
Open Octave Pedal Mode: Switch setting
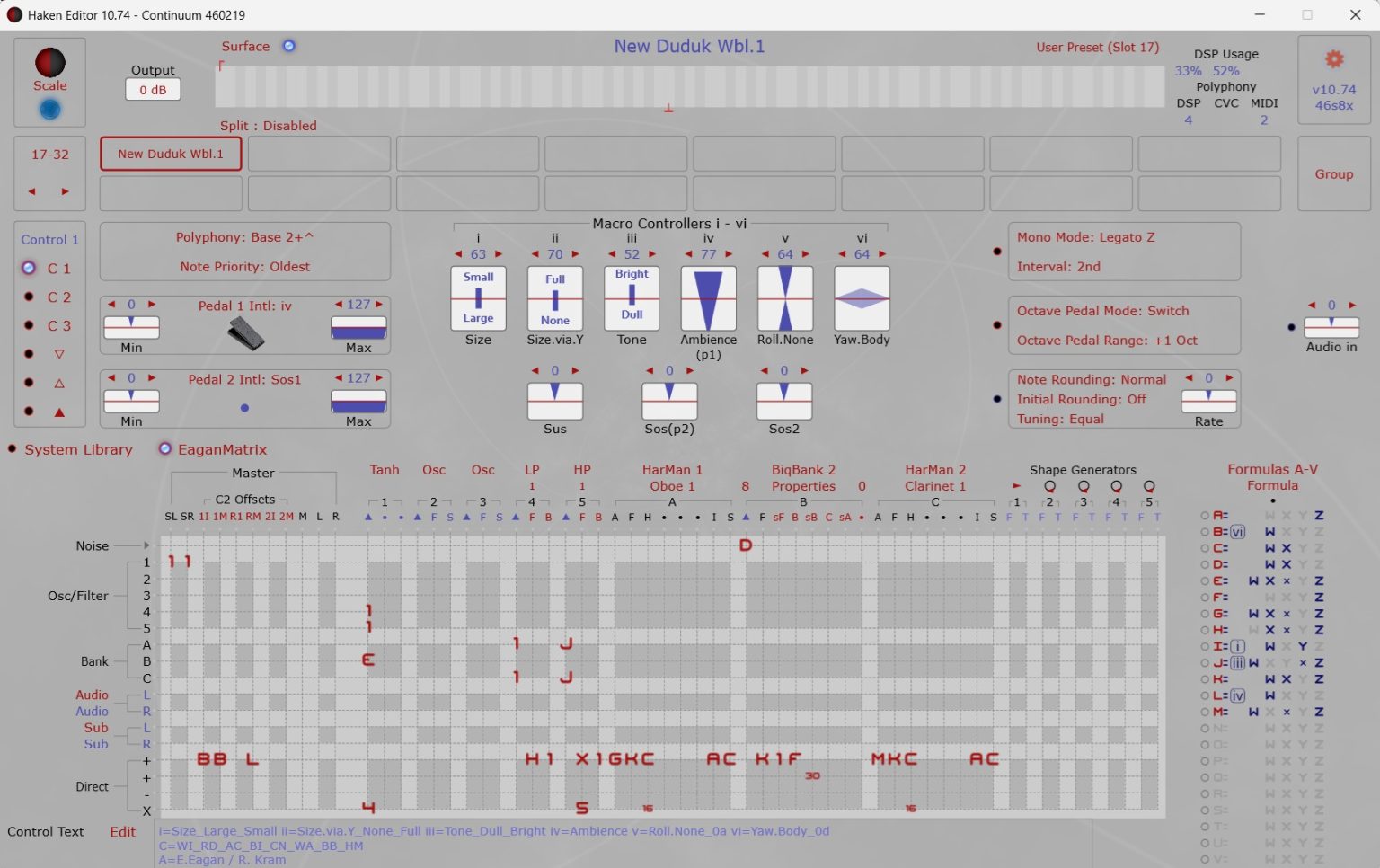tap(1102, 311)
